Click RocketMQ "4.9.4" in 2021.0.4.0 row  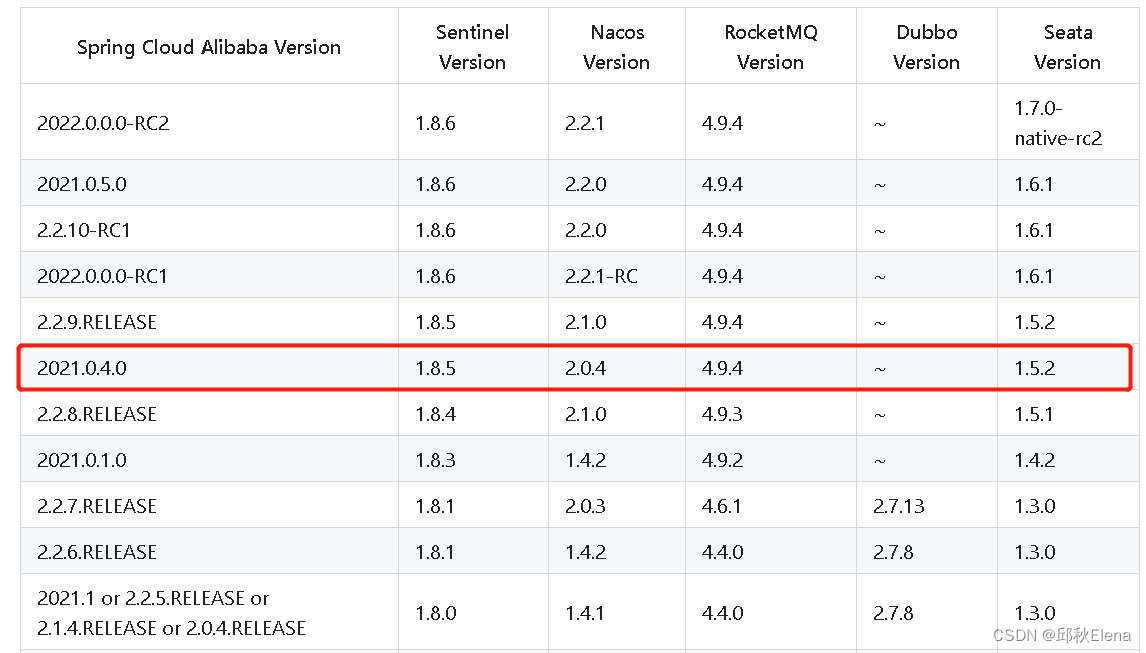click(722, 368)
